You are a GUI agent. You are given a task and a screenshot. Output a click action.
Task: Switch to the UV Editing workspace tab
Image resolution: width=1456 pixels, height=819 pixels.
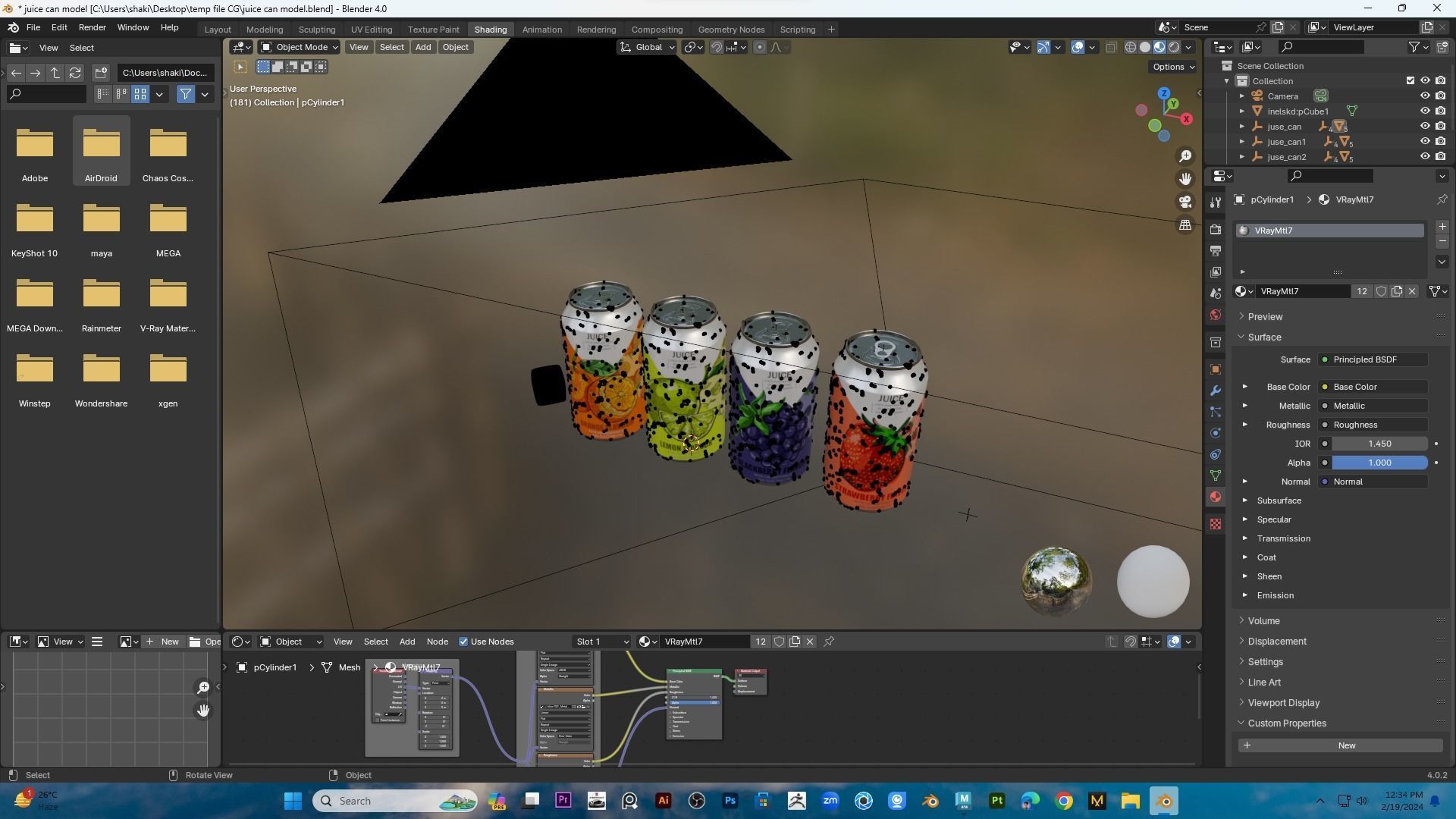[x=372, y=30]
